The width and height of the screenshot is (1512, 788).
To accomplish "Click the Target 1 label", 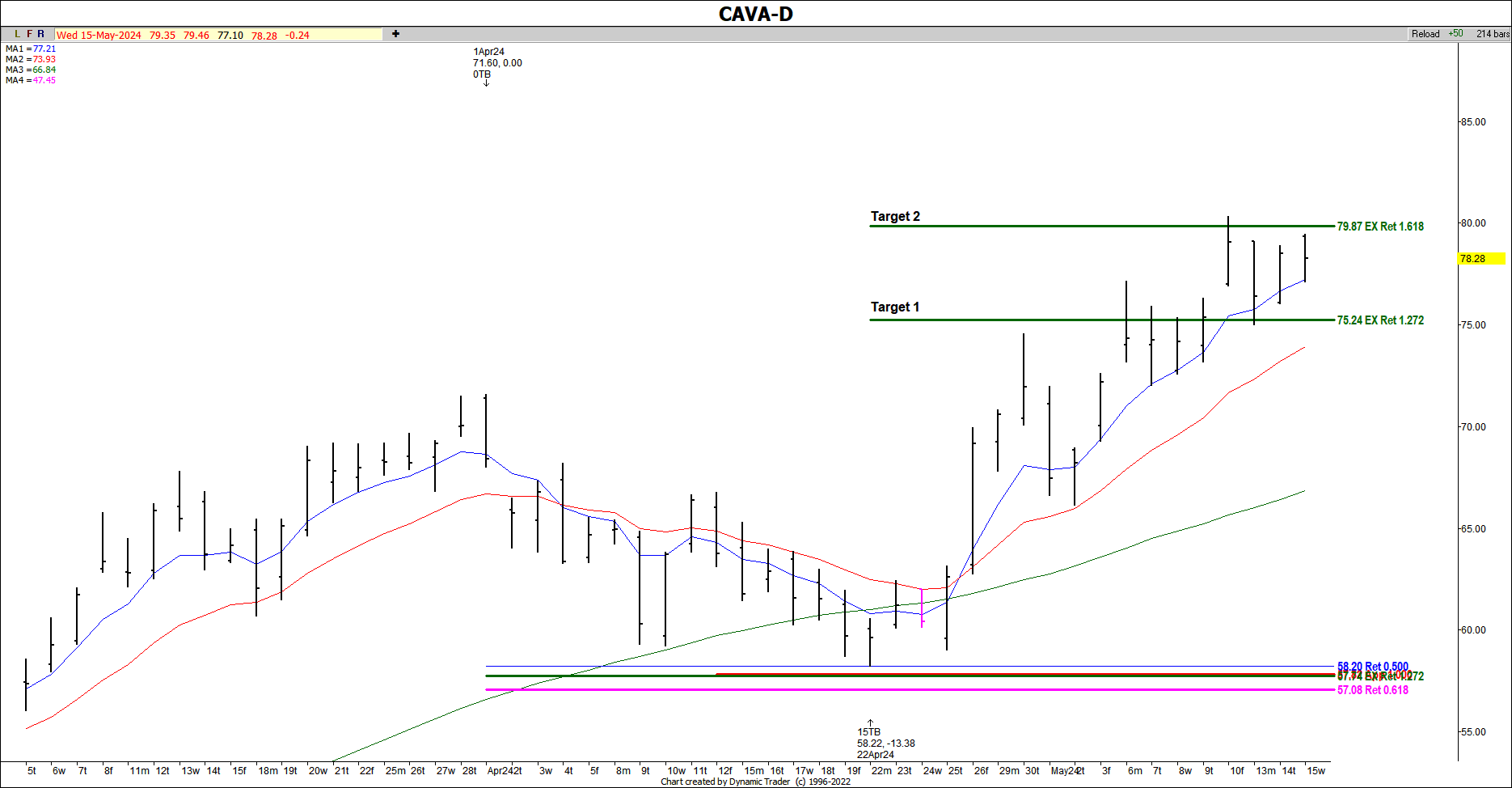I will pyautogui.click(x=895, y=307).
